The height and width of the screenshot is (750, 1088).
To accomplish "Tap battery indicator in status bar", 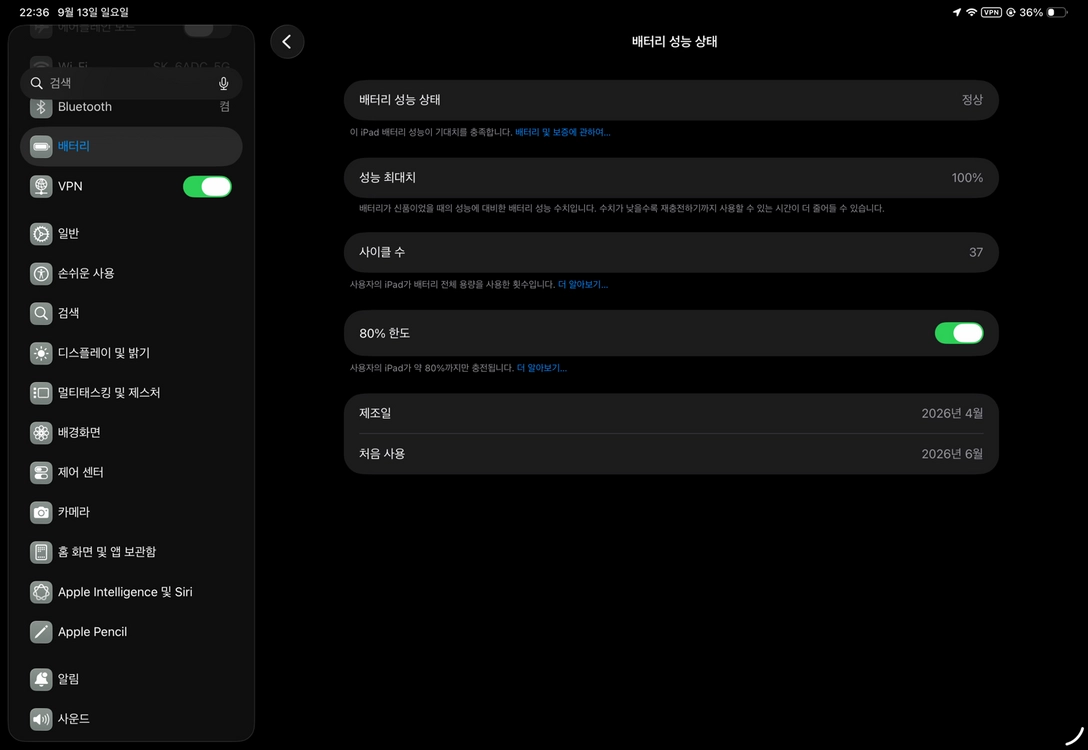I will (1056, 12).
